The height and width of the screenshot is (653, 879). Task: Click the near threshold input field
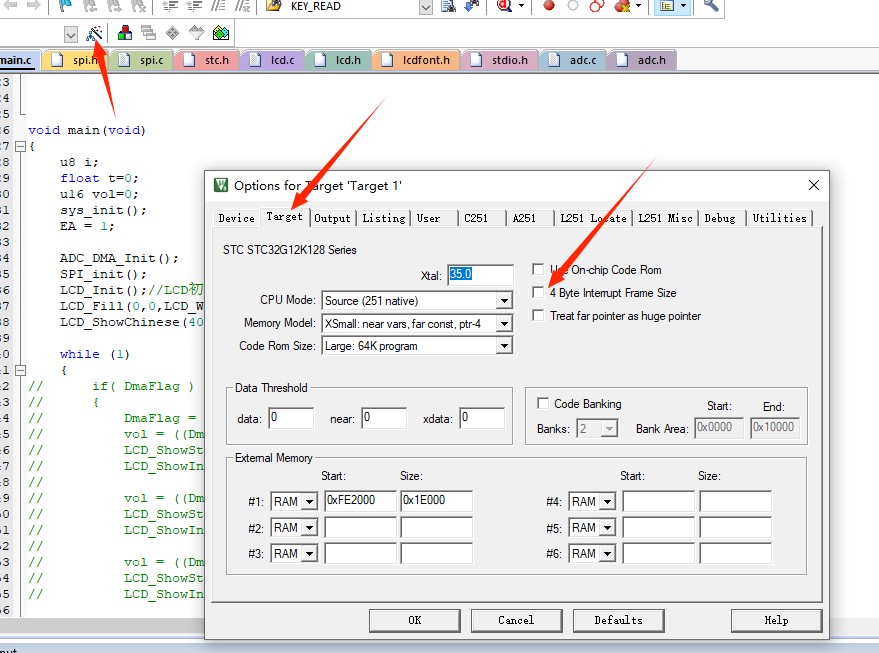pos(384,418)
